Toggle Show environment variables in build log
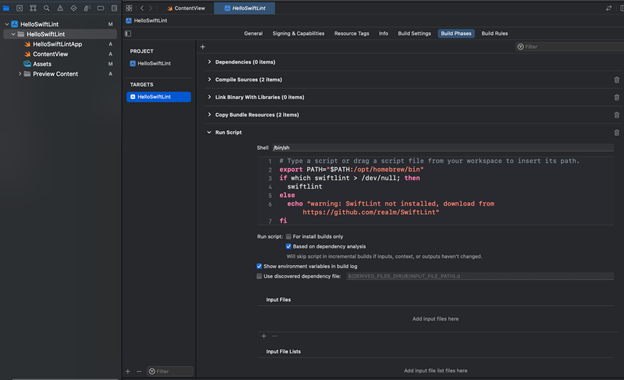 pyautogui.click(x=259, y=266)
